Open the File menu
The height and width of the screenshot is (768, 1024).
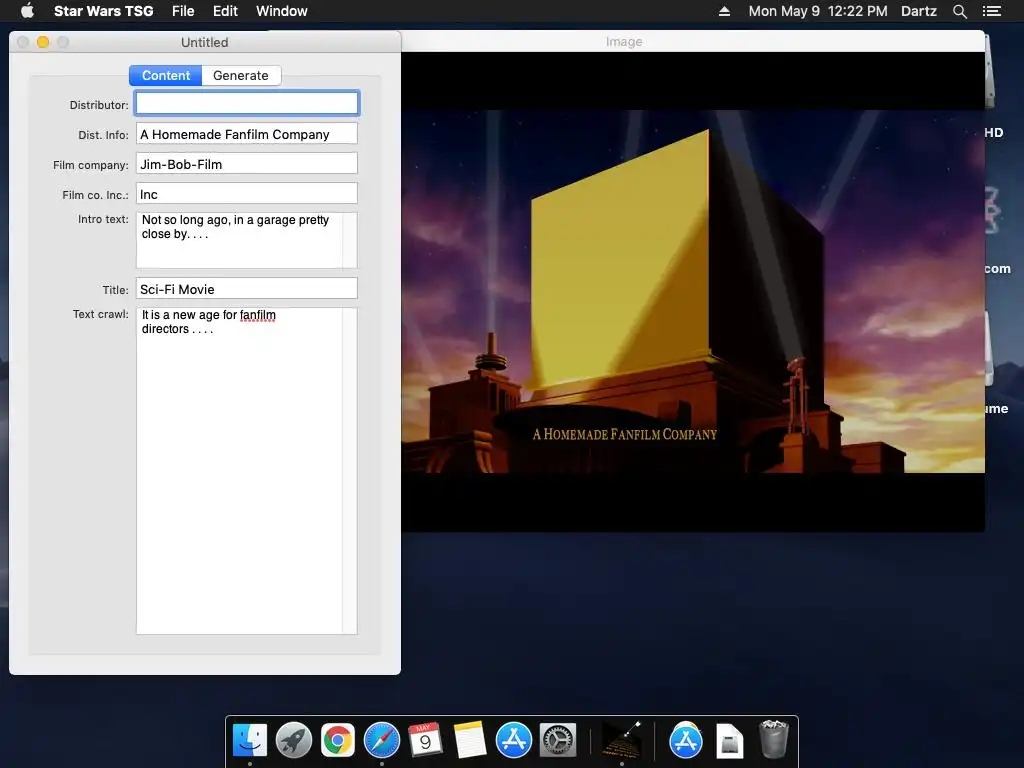(183, 11)
